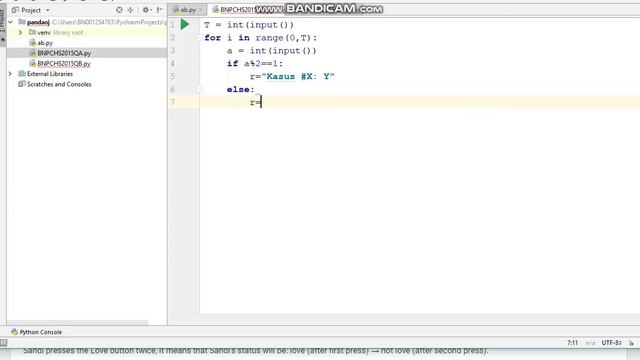
Task: Run the script with green gutter arrow
Action: (185, 24)
